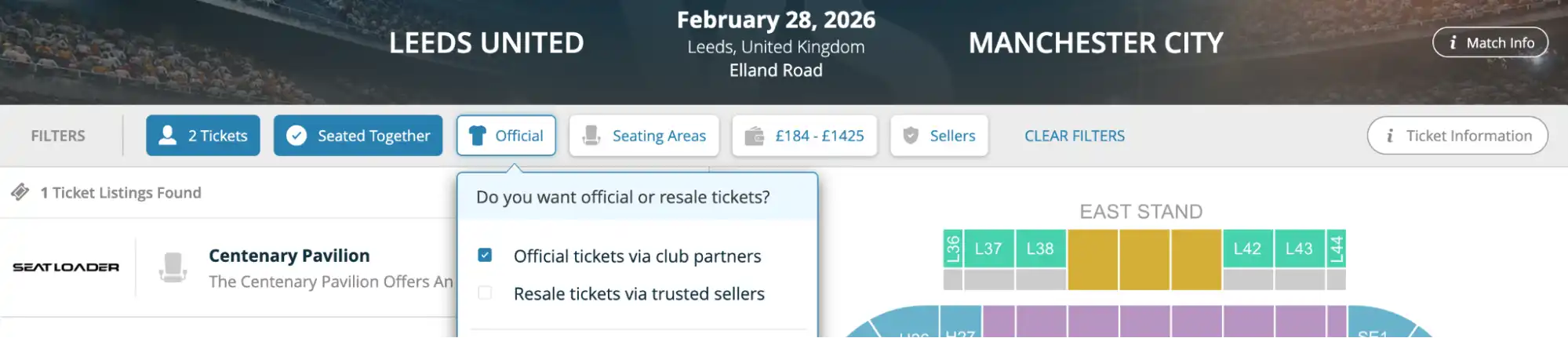Click the yellow highlighted East Stand block
Viewport: 1568px width, 338px height.
tap(1144, 259)
